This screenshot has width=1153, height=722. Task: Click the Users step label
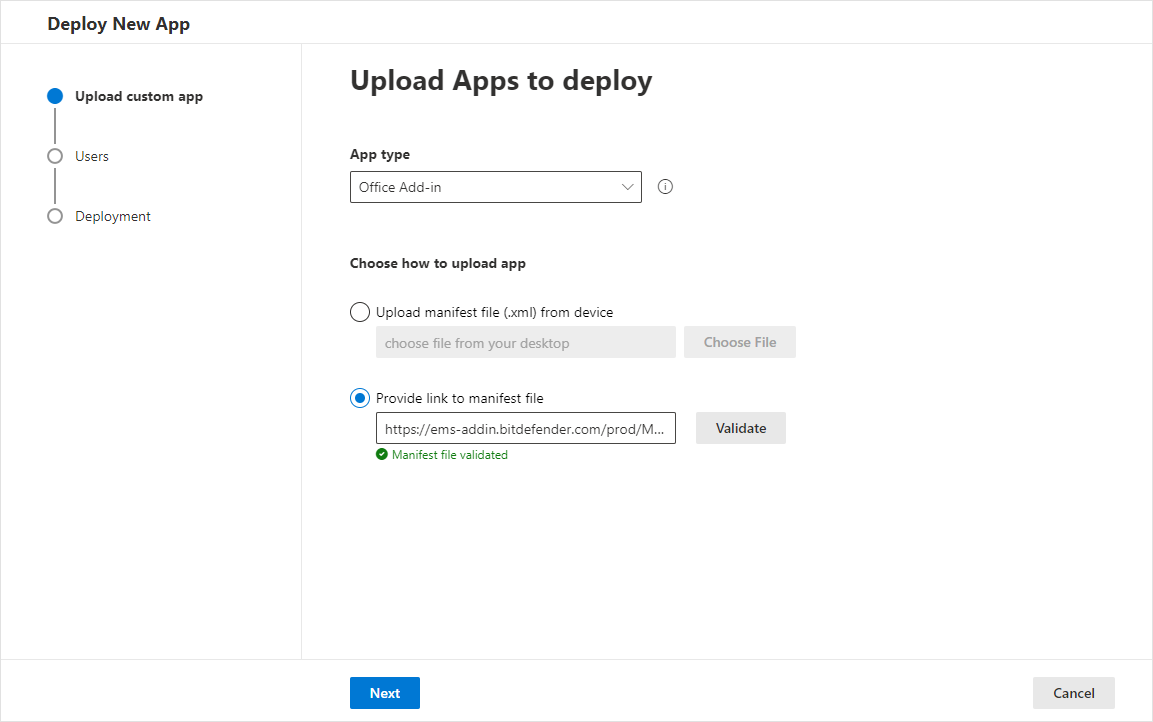91,156
